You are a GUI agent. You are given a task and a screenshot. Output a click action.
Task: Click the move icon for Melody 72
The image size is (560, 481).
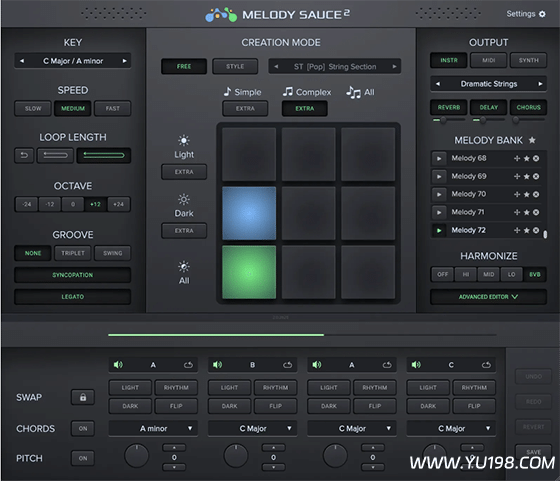coord(517,230)
